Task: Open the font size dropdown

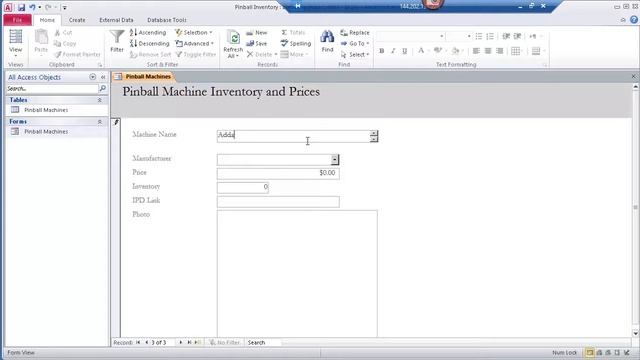Action: (x=469, y=36)
